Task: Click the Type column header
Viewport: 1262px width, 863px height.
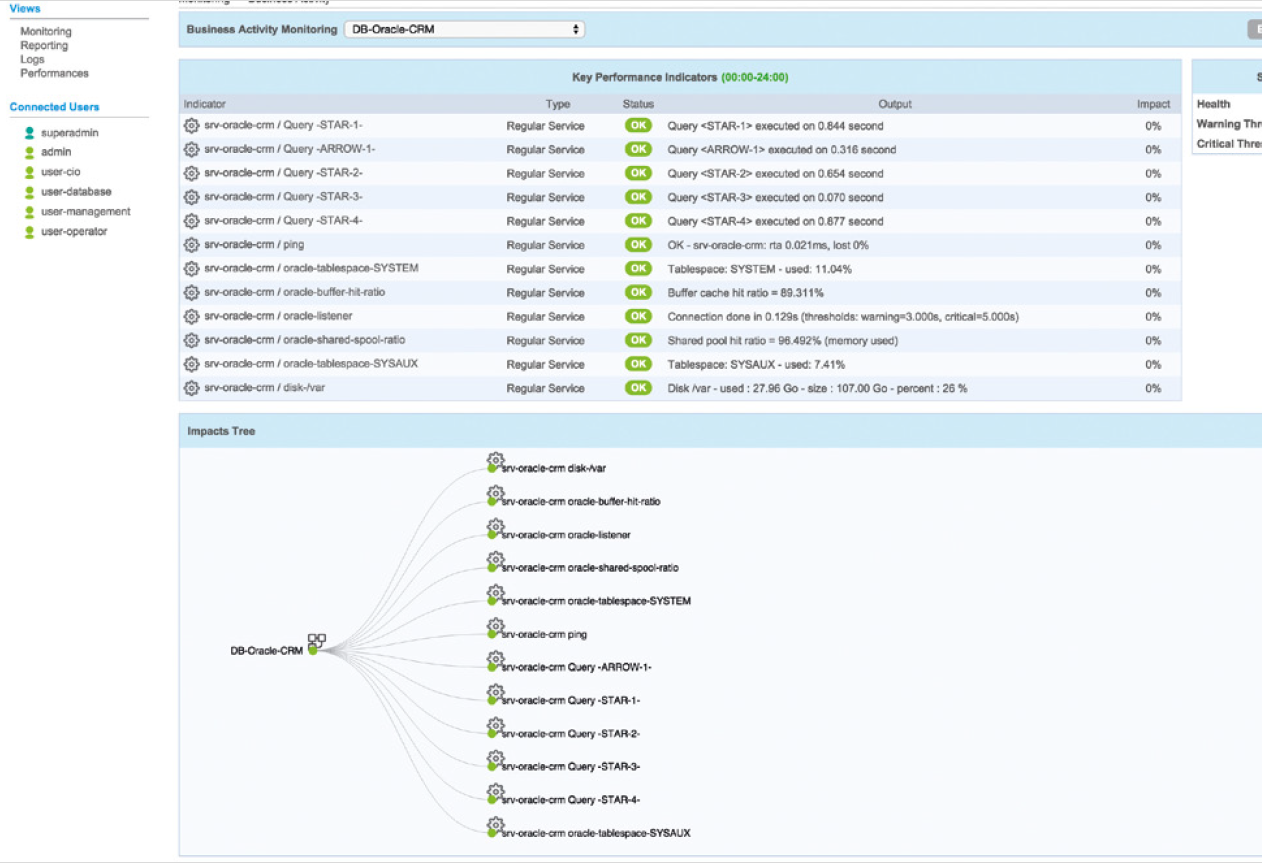Action: [557, 104]
